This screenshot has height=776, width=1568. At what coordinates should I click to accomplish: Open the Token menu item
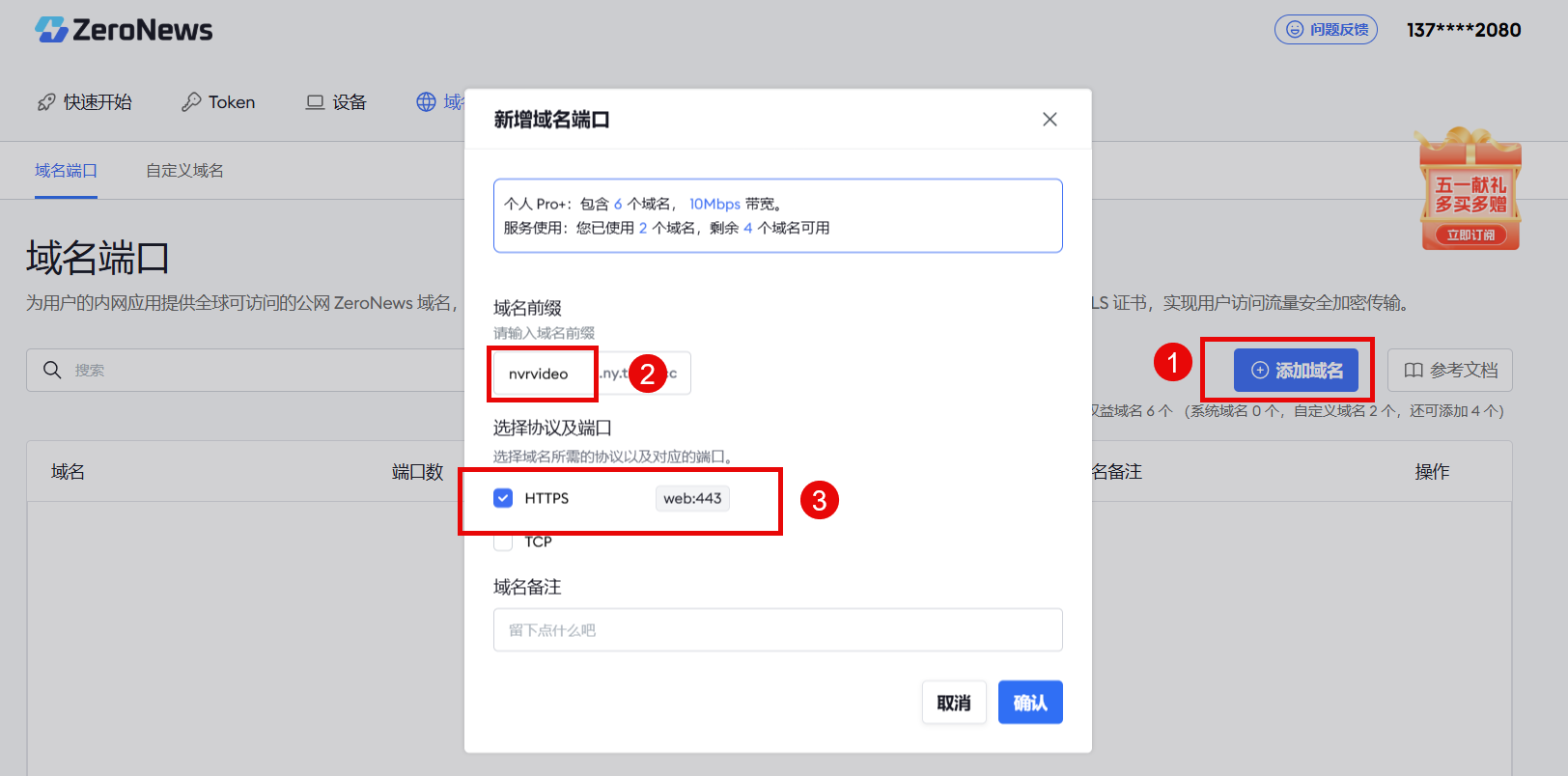point(218,102)
